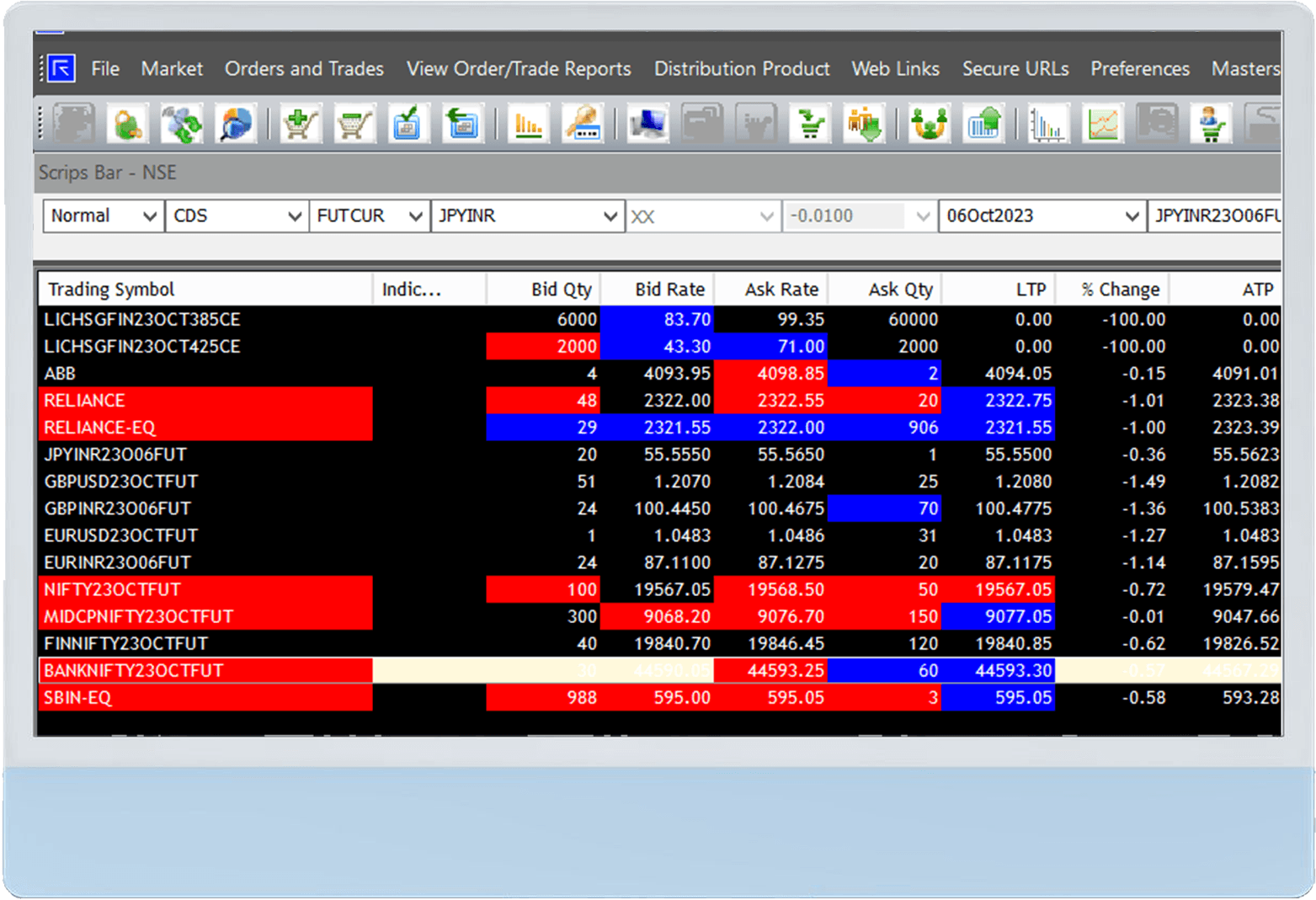Open the Buy Order Entry cart icon
1316x900 pixels.
[301, 123]
